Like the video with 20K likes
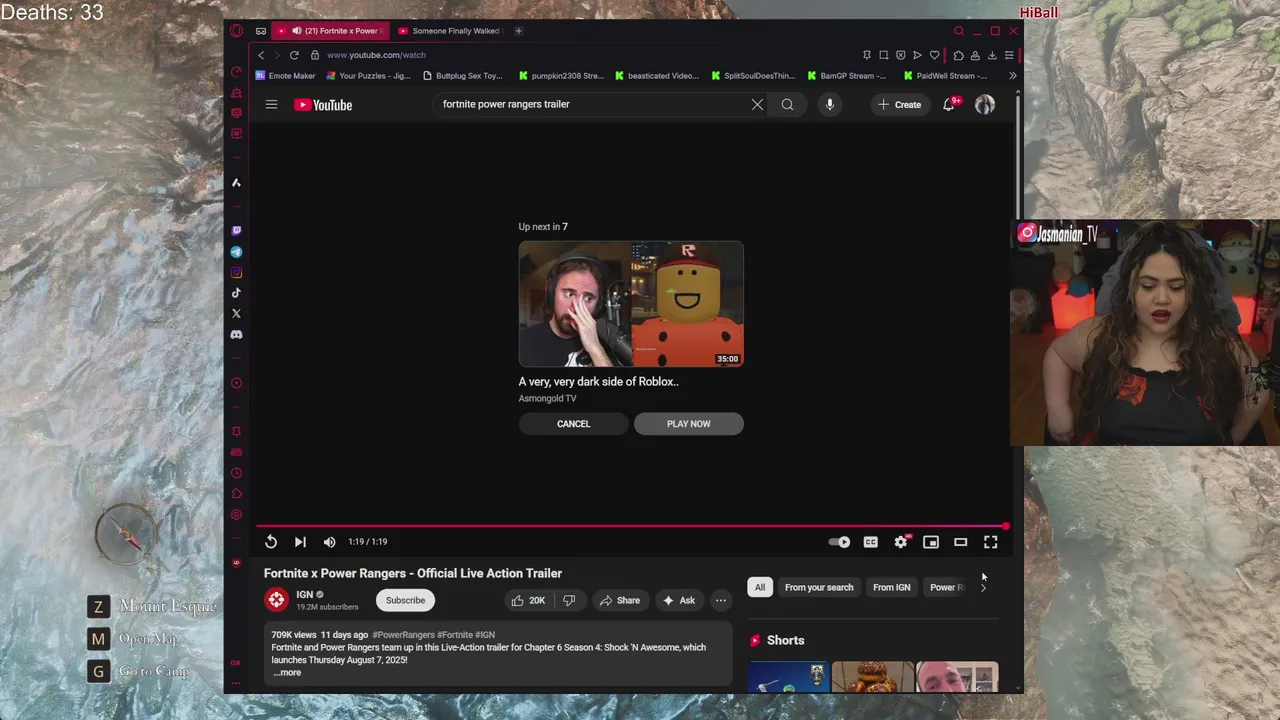This screenshot has width=1280, height=720. point(528,600)
